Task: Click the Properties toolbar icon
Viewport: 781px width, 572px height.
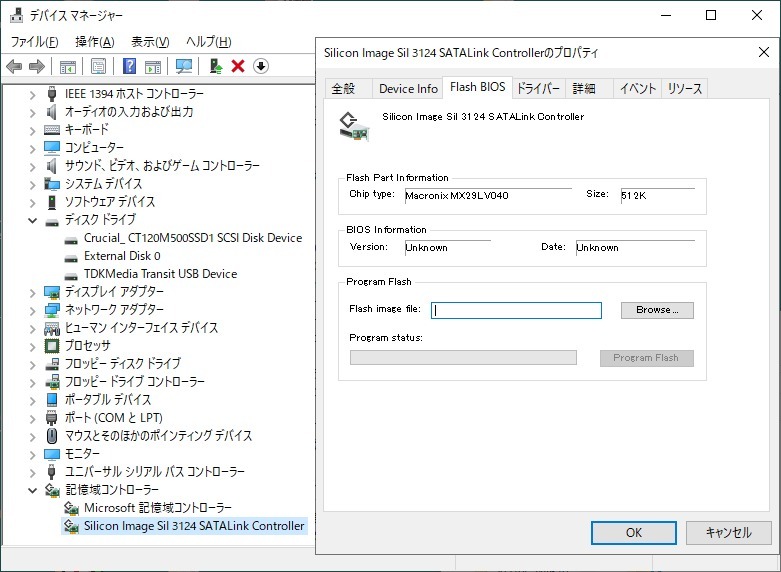Action: tap(99, 66)
